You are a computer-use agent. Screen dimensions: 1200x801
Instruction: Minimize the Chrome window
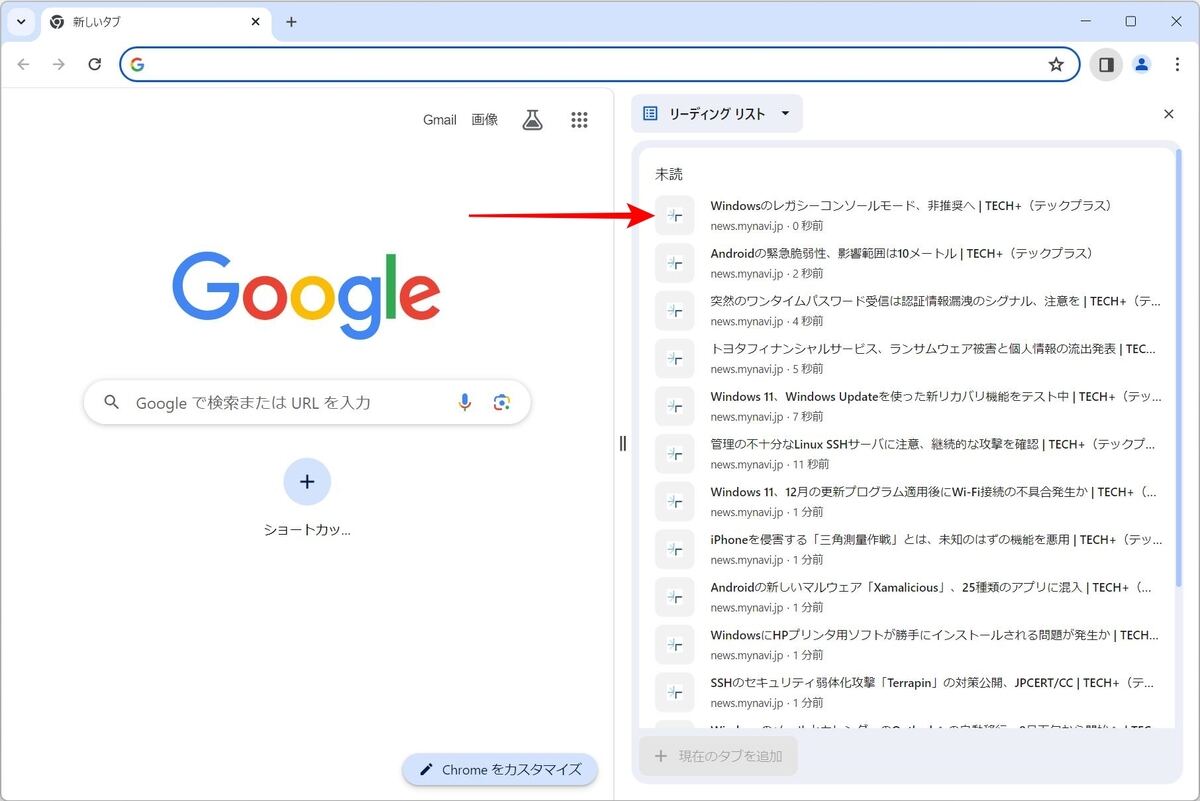pos(1086,21)
